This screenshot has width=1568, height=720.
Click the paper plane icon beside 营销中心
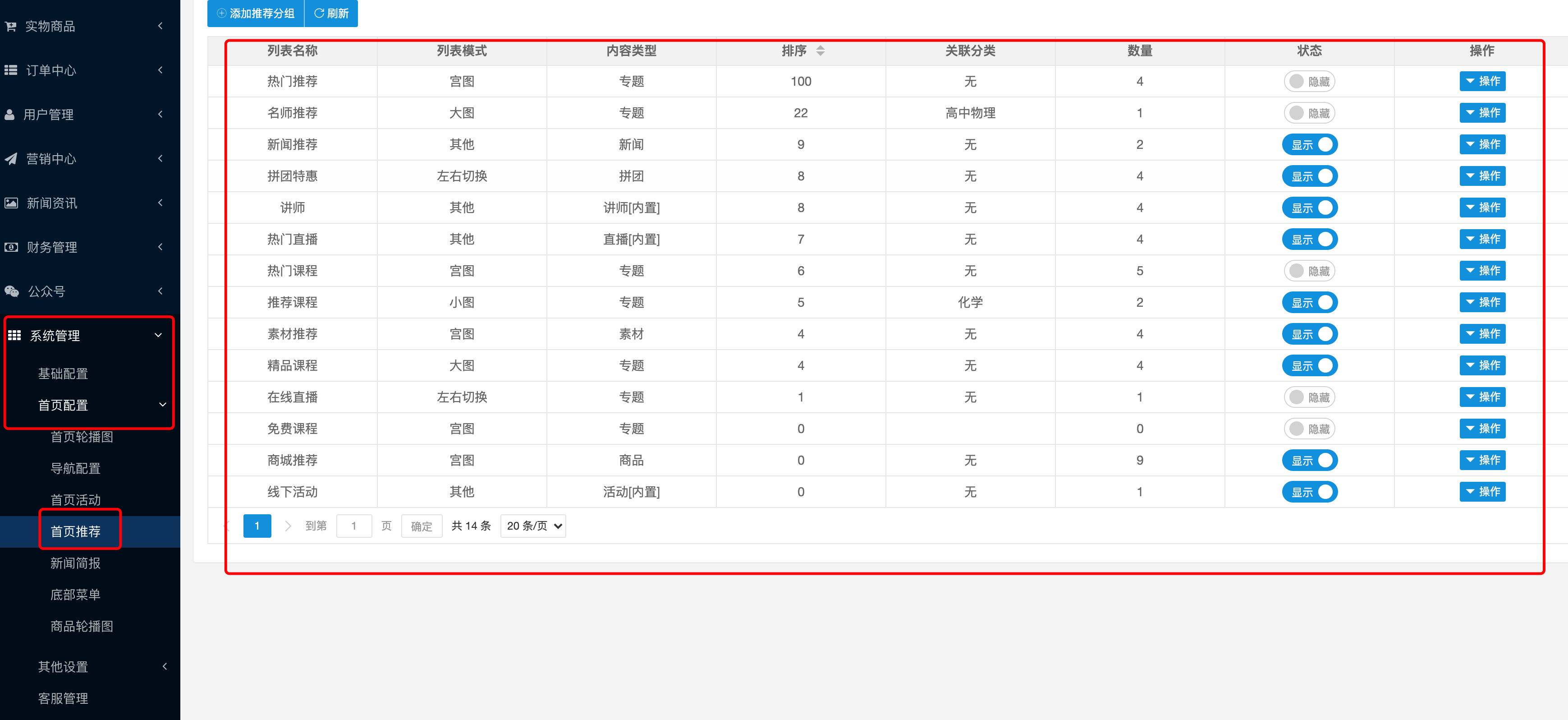coord(10,159)
